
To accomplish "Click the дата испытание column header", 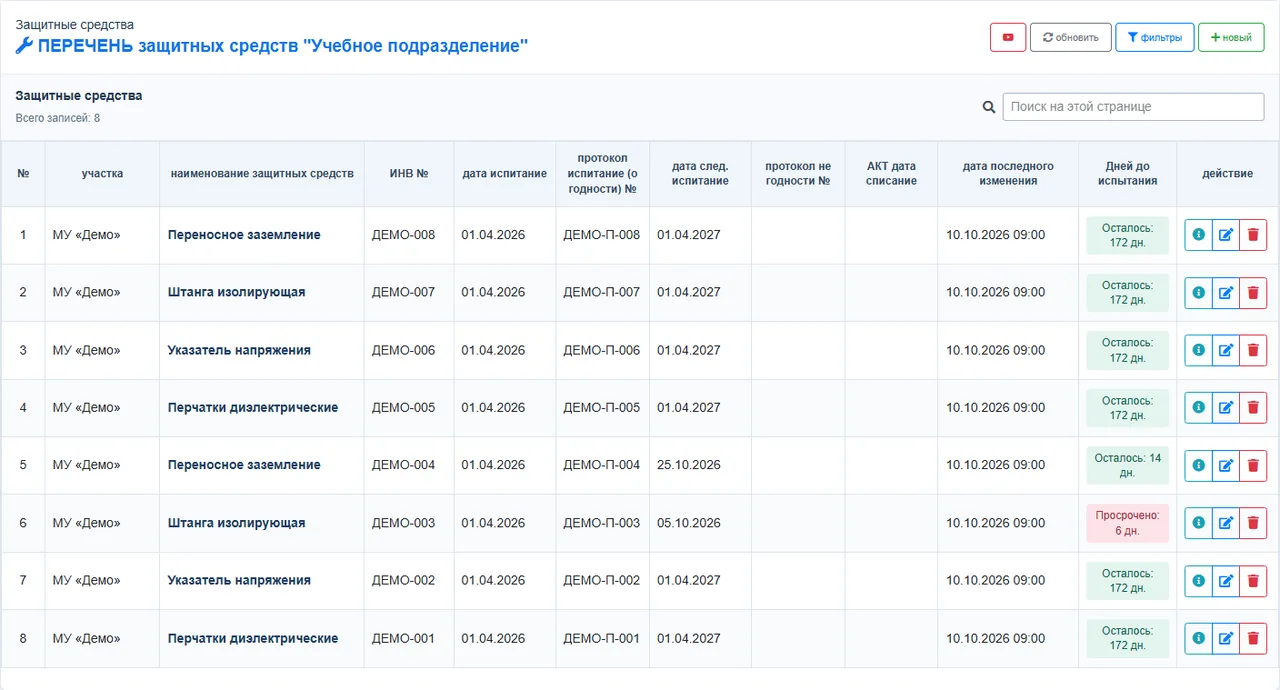I will point(505,174).
